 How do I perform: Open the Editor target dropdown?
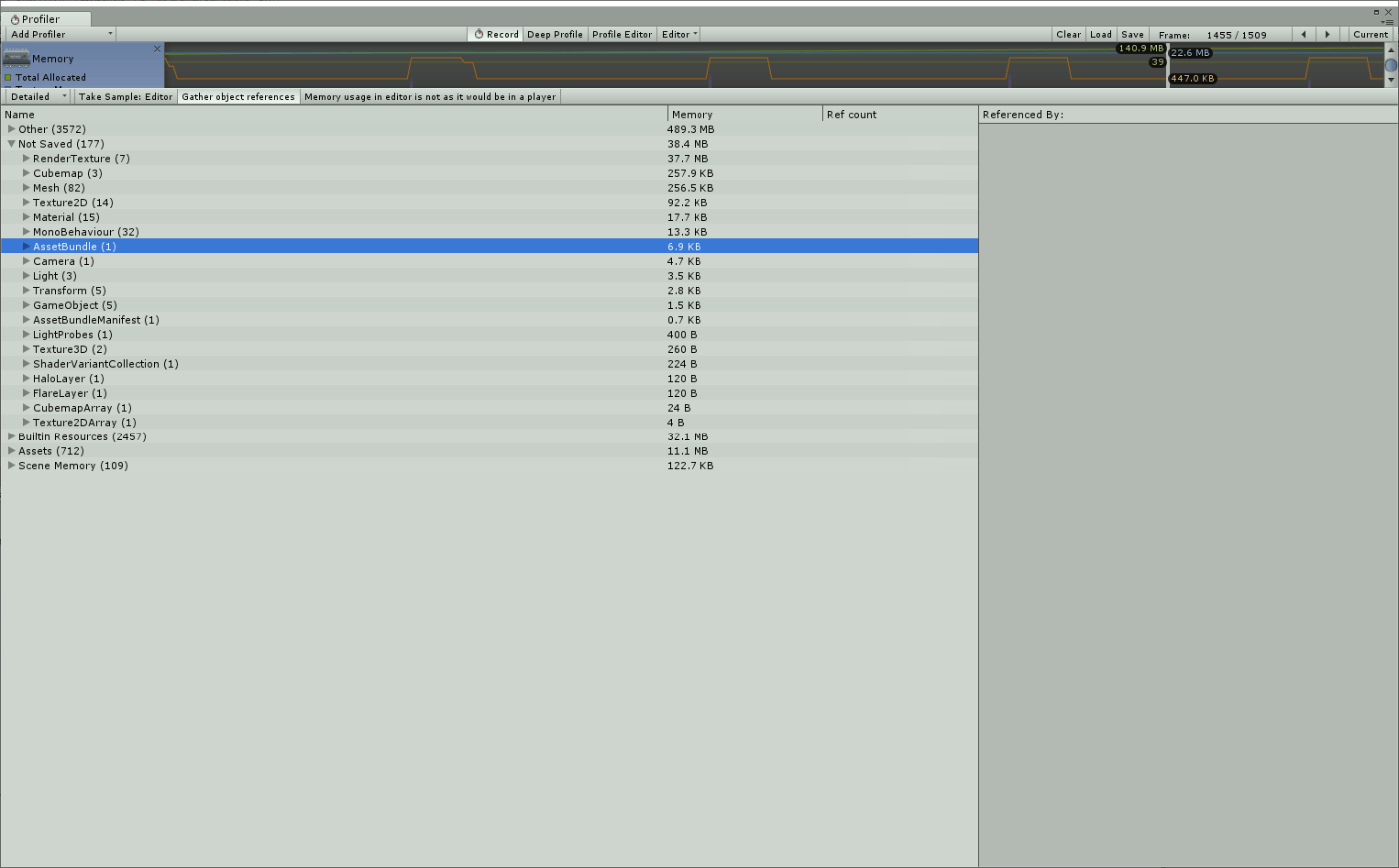click(x=679, y=34)
